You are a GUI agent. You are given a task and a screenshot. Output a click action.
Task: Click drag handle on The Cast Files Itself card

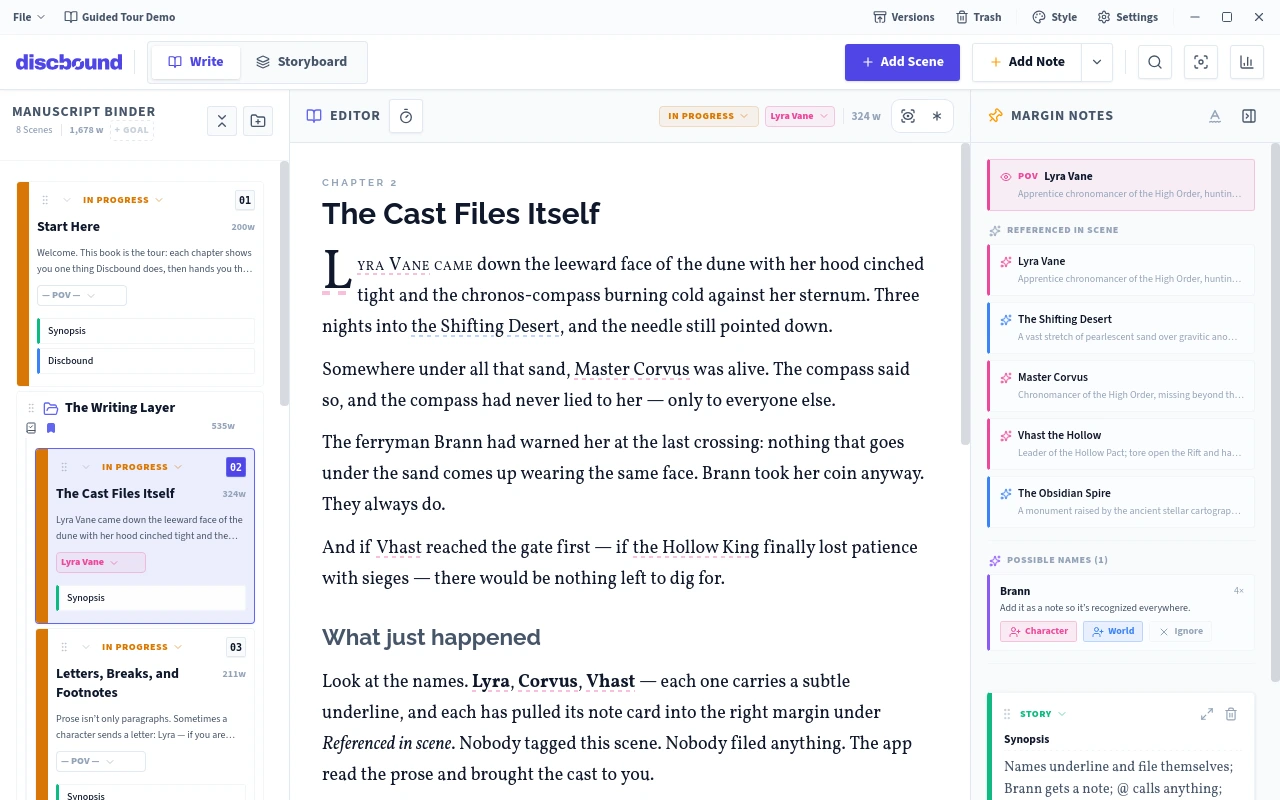point(64,467)
